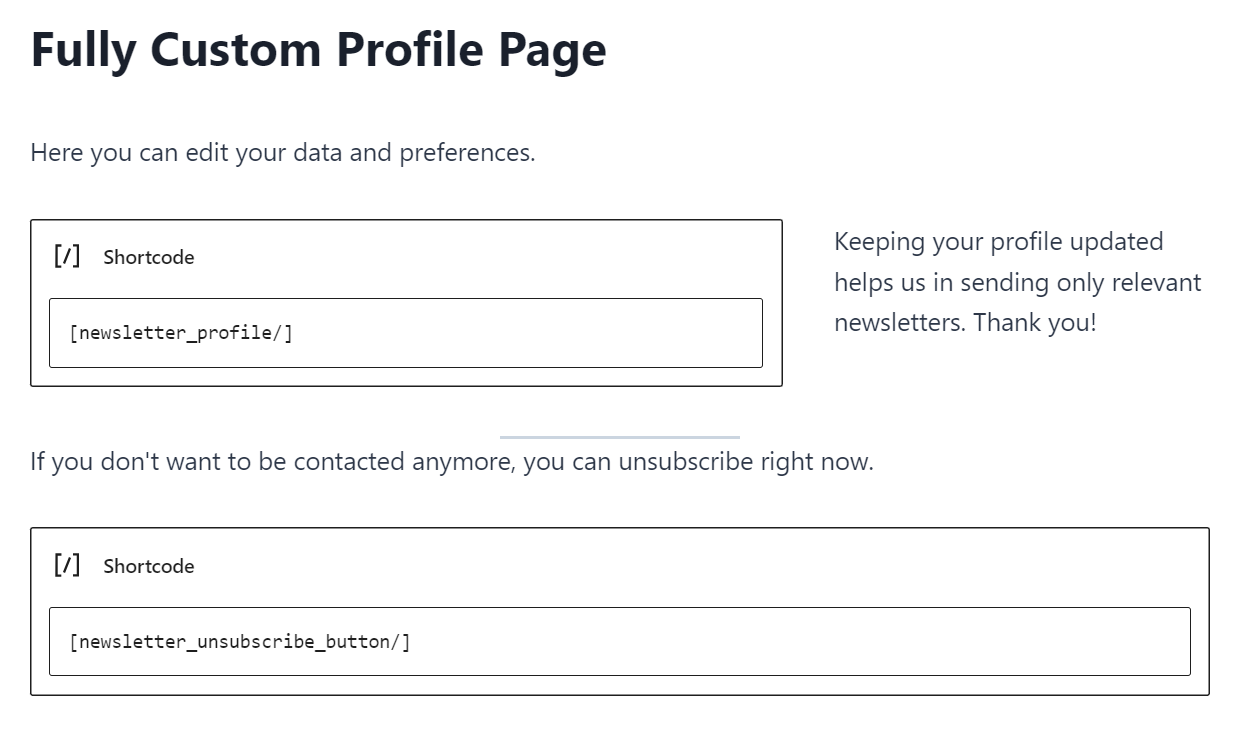Screen dimensions: 1233x733
Task: Click the Shortcode label in the upper block
Action: coord(148,257)
